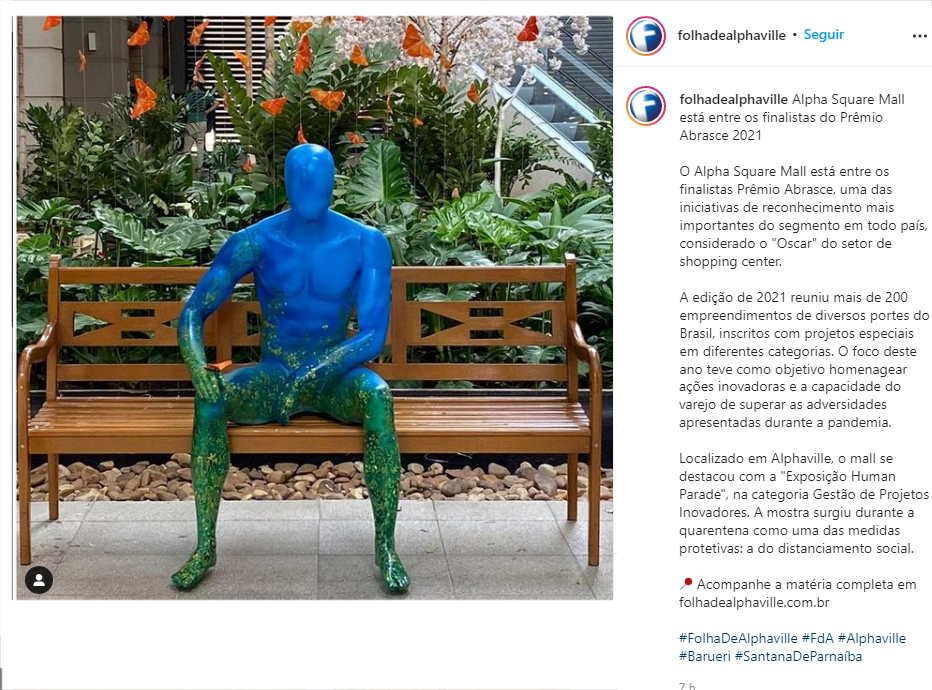Click the blue mannequin photo
Image resolution: width=932 pixels, height=690 pixels.
[314, 308]
